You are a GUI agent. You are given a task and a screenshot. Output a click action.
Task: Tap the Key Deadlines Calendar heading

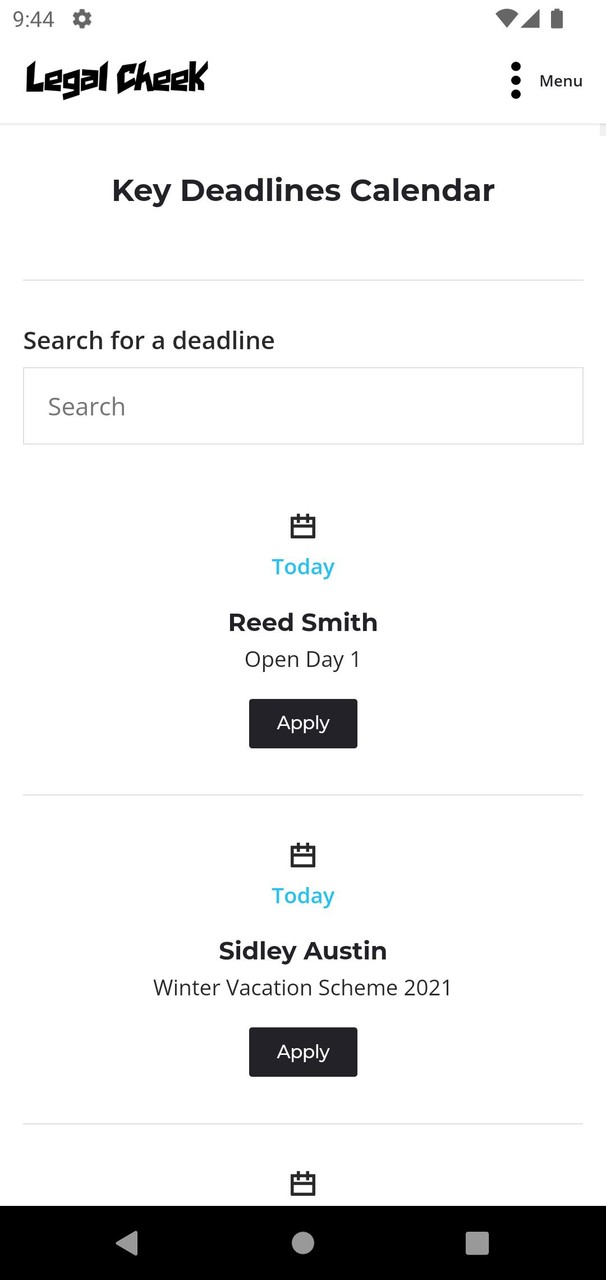303,190
